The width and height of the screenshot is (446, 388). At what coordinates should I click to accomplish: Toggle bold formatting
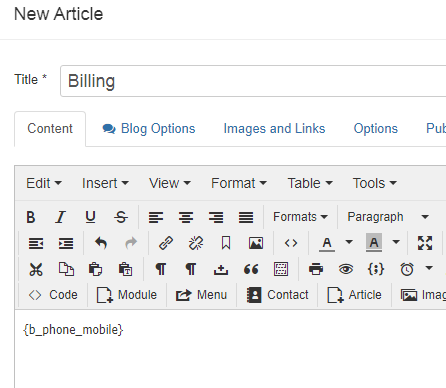pyautogui.click(x=31, y=217)
